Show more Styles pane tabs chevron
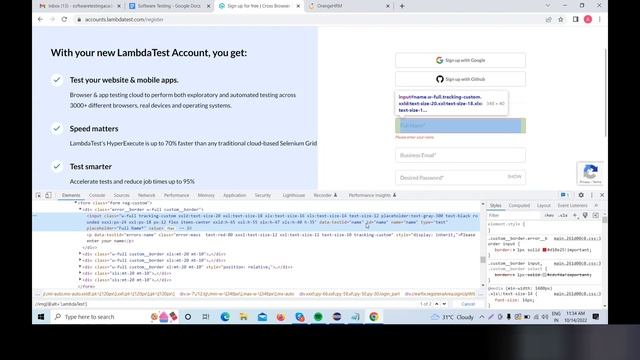 click(596, 205)
